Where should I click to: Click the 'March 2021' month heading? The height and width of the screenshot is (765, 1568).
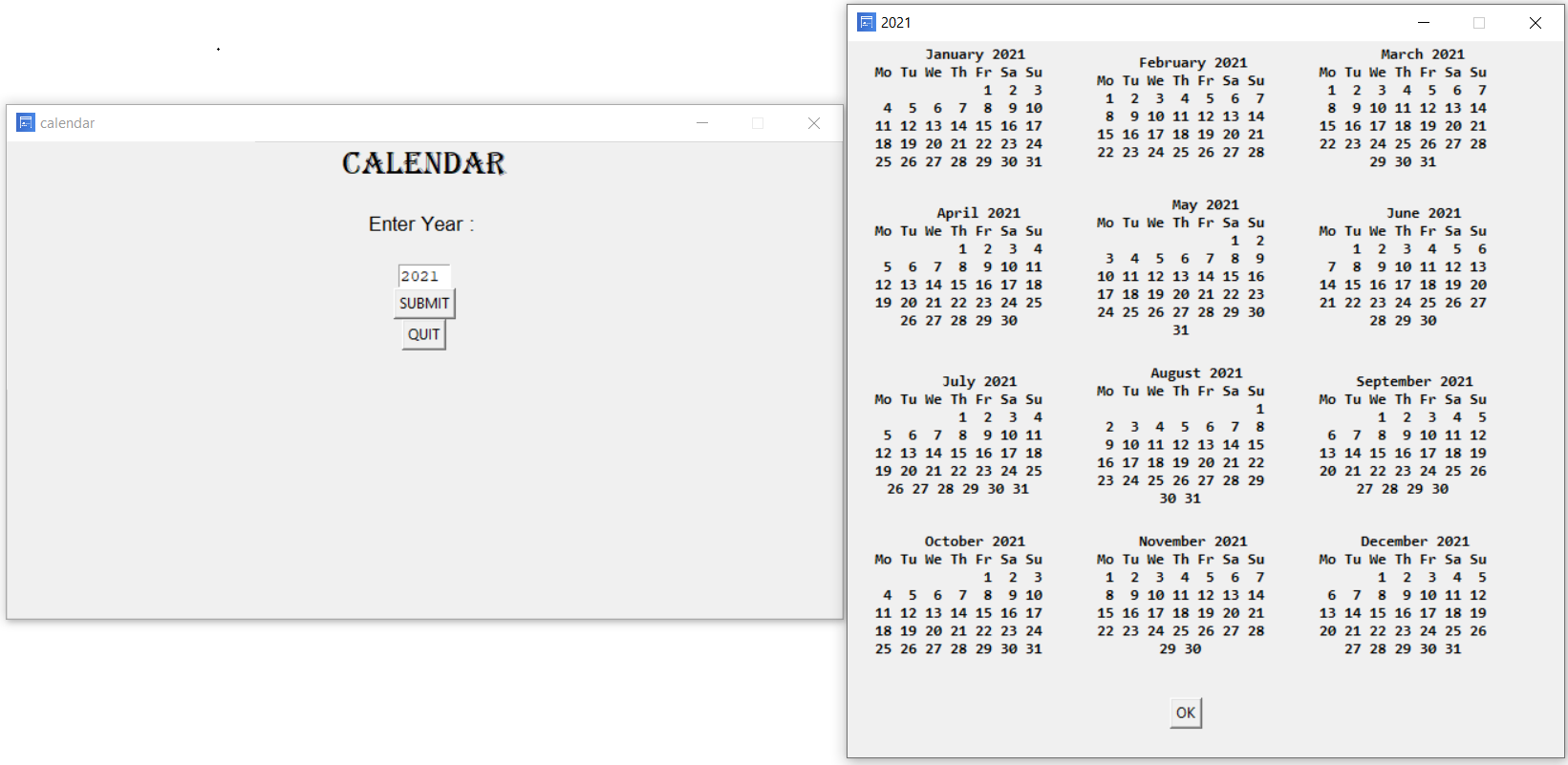tap(1422, 54)
